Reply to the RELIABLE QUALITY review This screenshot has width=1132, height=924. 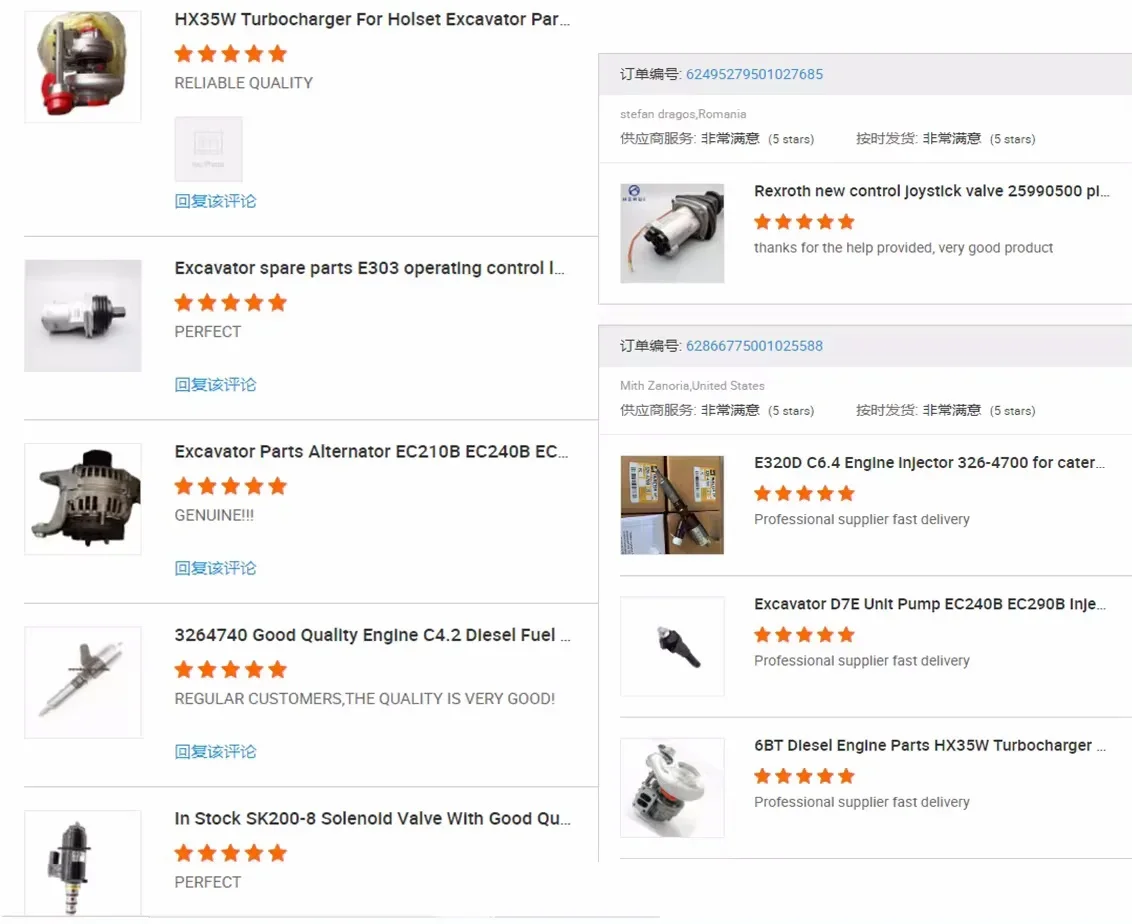pyautogui.click(x=215, y=201)
